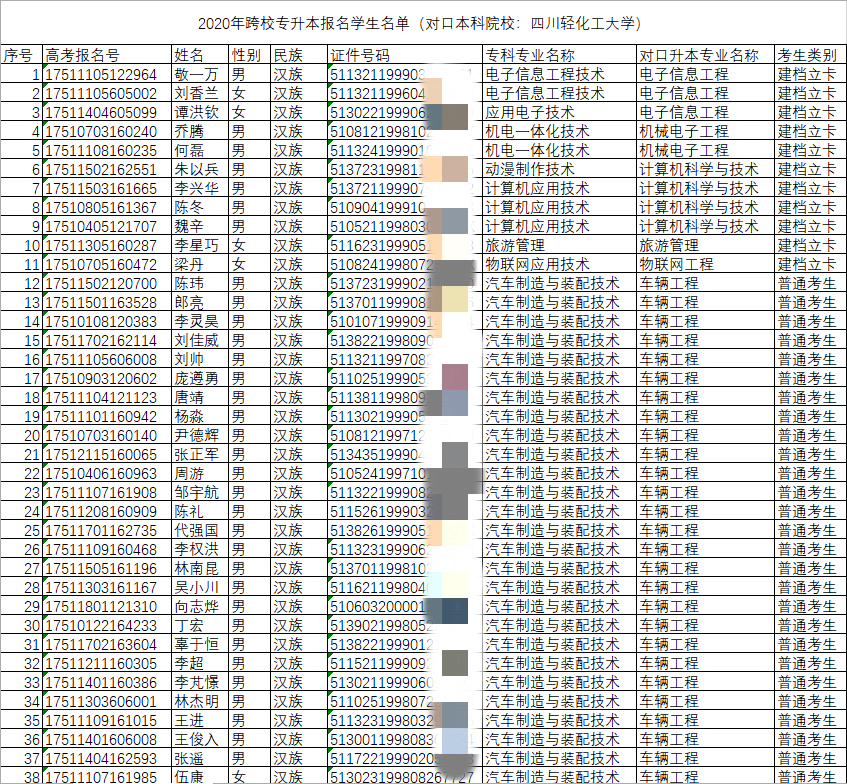The image size is (847, 784).
Task: Select the 考生类别 header cell
Action: 808,55
